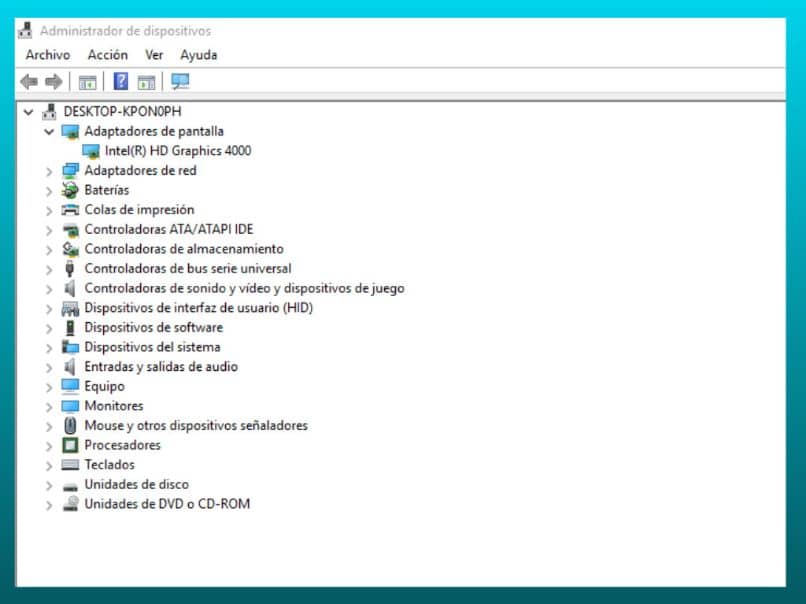The width and height of the screenshot is (806, 604).
Task: Open the Acción menu
Action: (107, 54)
